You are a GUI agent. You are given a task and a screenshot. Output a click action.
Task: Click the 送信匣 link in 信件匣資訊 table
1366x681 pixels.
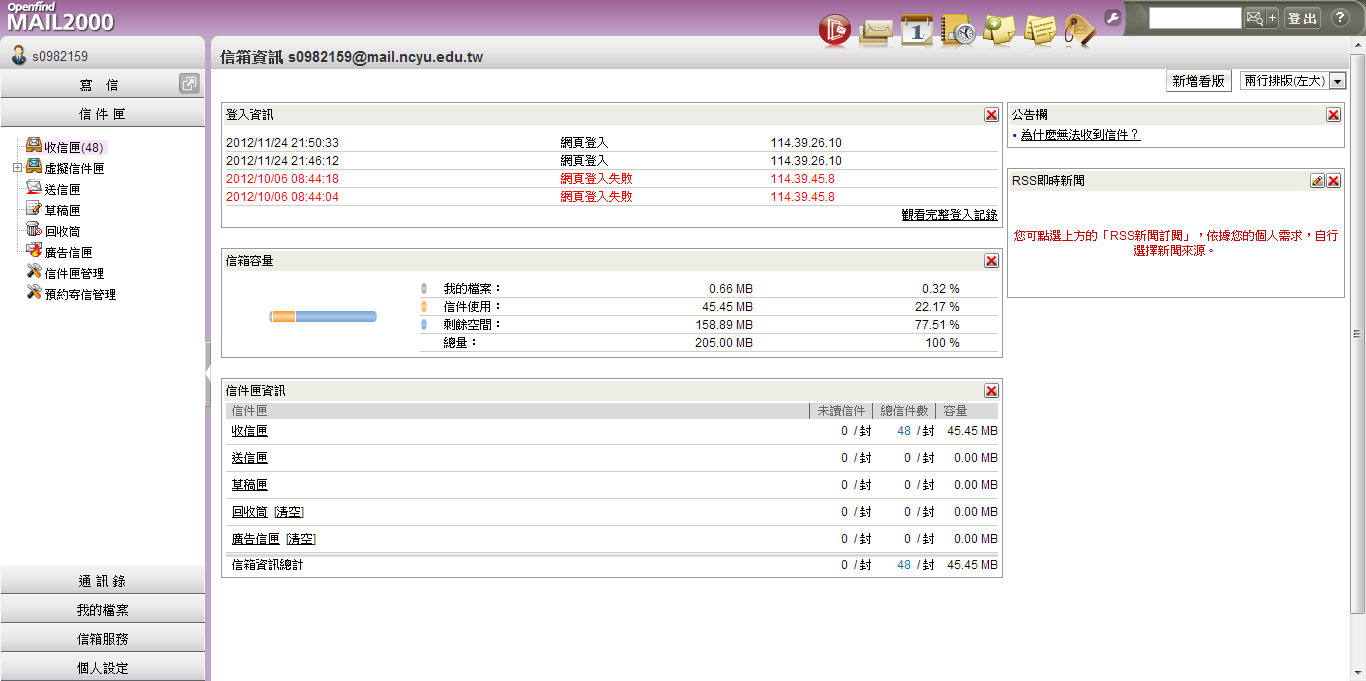[x=250, y=458]
